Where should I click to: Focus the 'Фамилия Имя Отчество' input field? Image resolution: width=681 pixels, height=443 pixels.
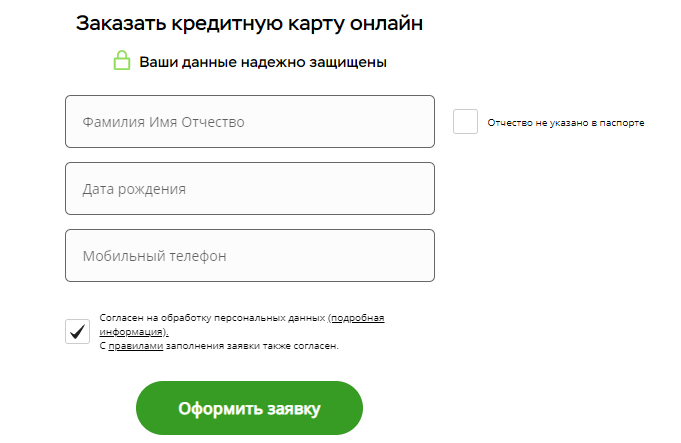pos(250,122)
